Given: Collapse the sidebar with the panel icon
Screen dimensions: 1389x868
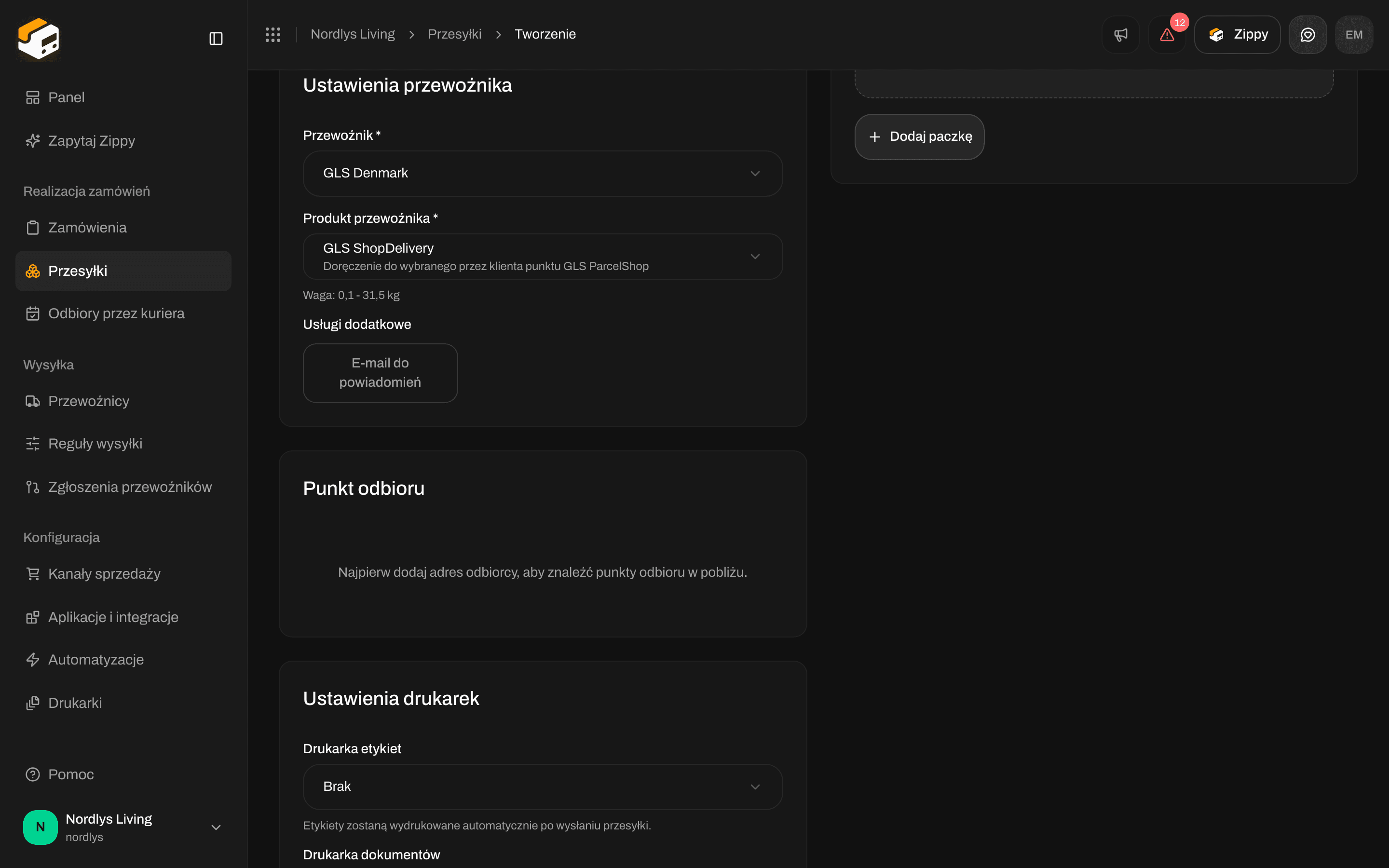Looking at the screenshot, I should (216, 39).
